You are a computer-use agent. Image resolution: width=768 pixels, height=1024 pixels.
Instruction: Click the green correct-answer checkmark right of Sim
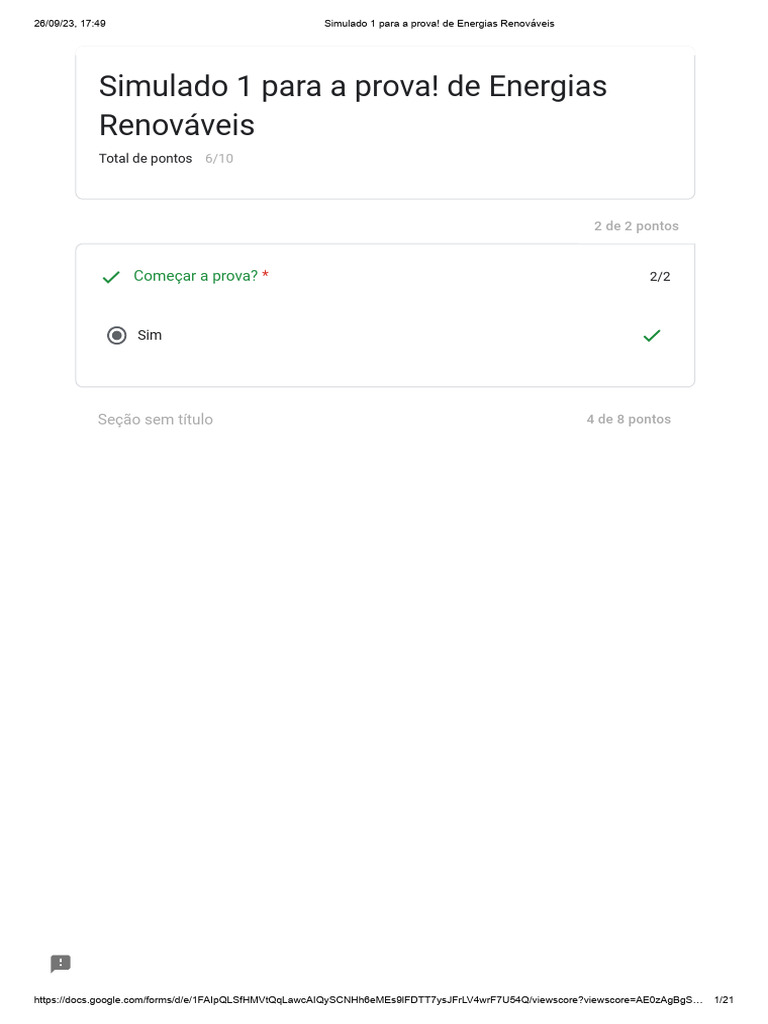[652, 336]
